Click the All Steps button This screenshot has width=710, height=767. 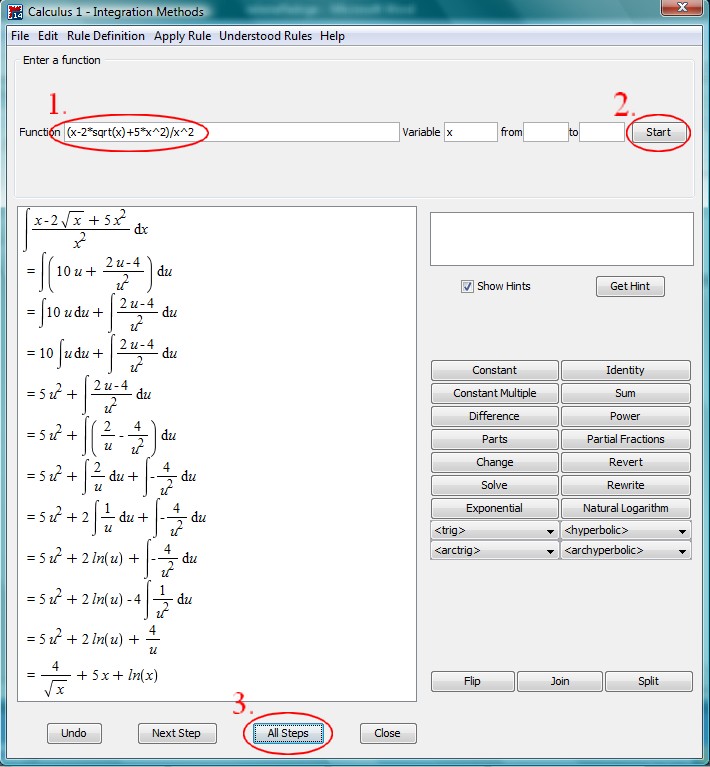[x=288, y=733]
